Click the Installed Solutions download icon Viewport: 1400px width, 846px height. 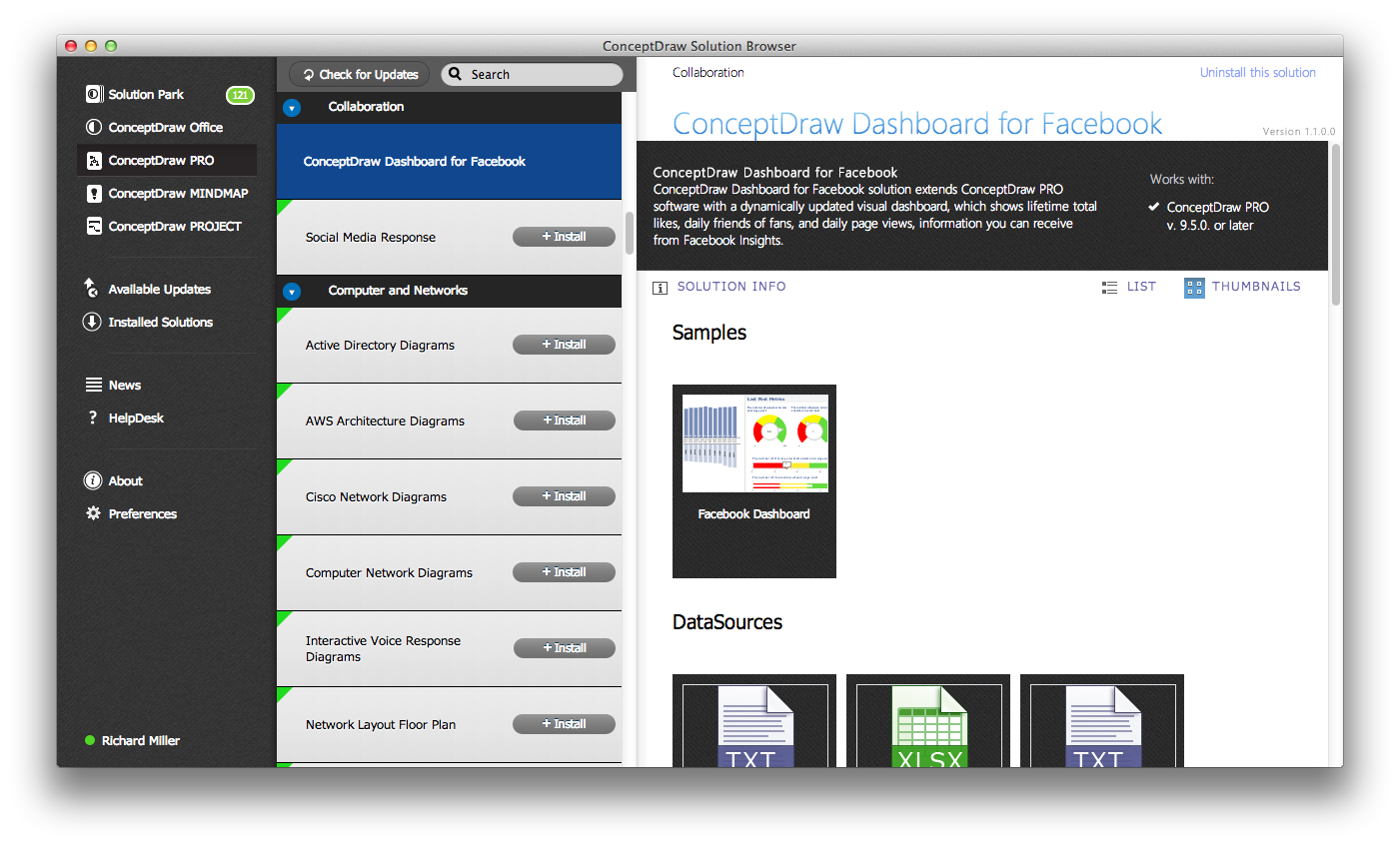tap(92, 322)
